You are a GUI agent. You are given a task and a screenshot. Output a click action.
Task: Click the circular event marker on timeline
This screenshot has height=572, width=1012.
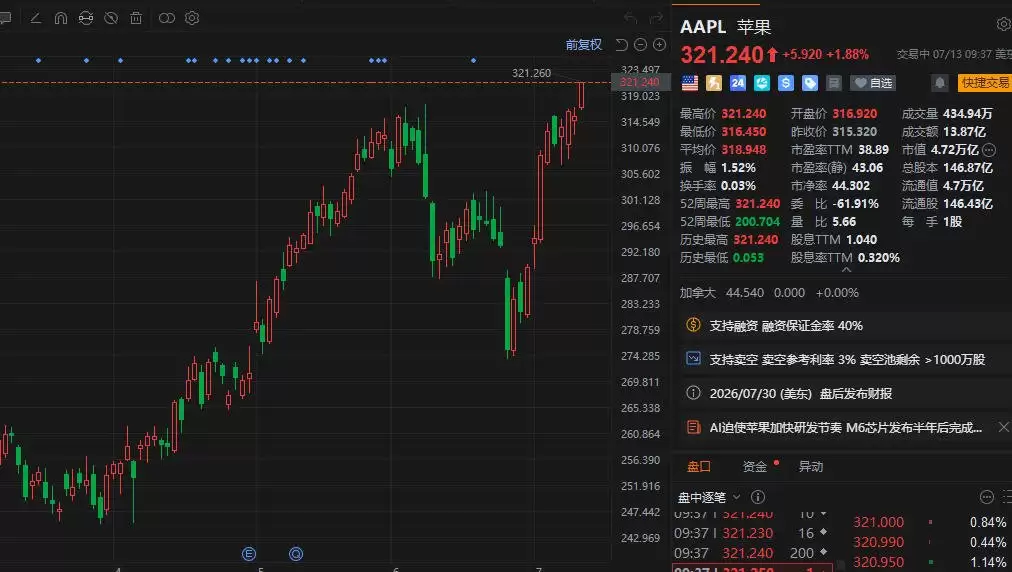(x=296, y=554)
